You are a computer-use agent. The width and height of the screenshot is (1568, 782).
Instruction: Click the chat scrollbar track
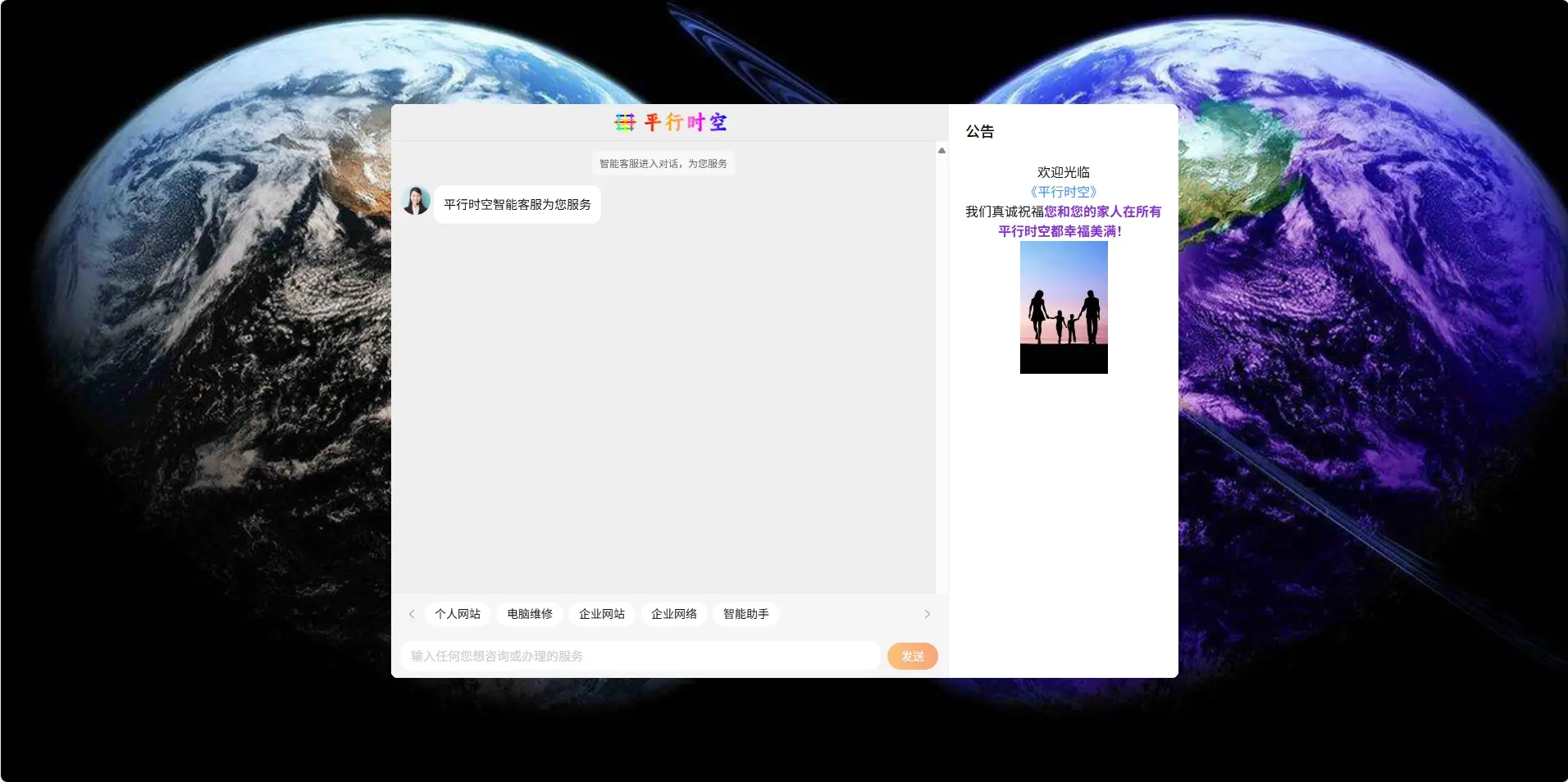click(941, 369)
